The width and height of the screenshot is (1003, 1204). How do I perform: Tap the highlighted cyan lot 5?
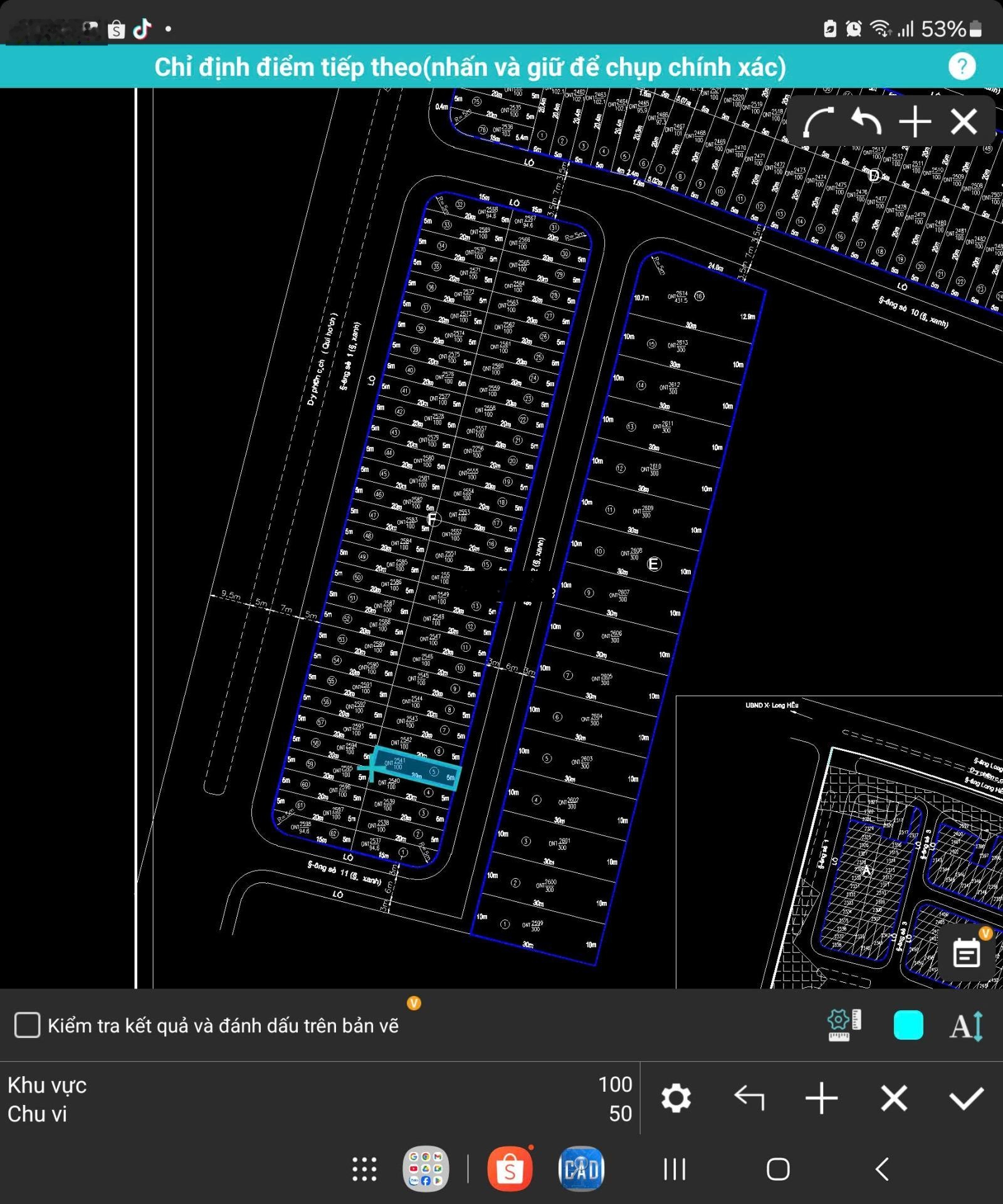pyautogui.click(x=418, y=768)
